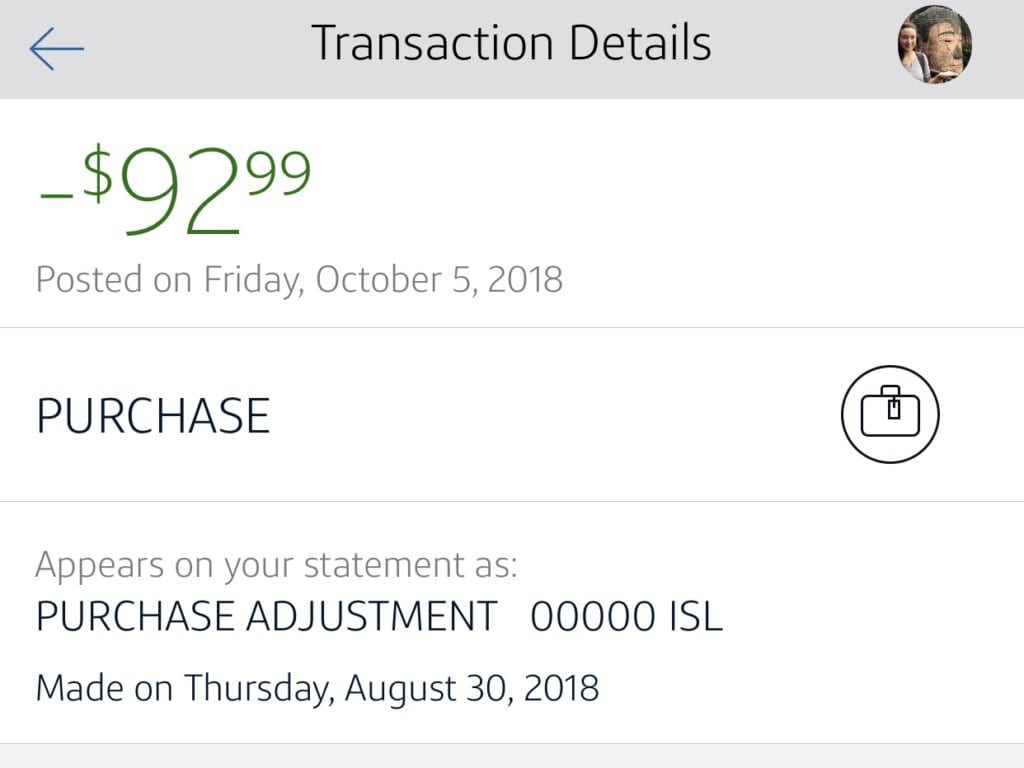1024x768 pixels.
Task: Tap the suitcase category icon
Action: pyautogui.click(x=890, y=414)
